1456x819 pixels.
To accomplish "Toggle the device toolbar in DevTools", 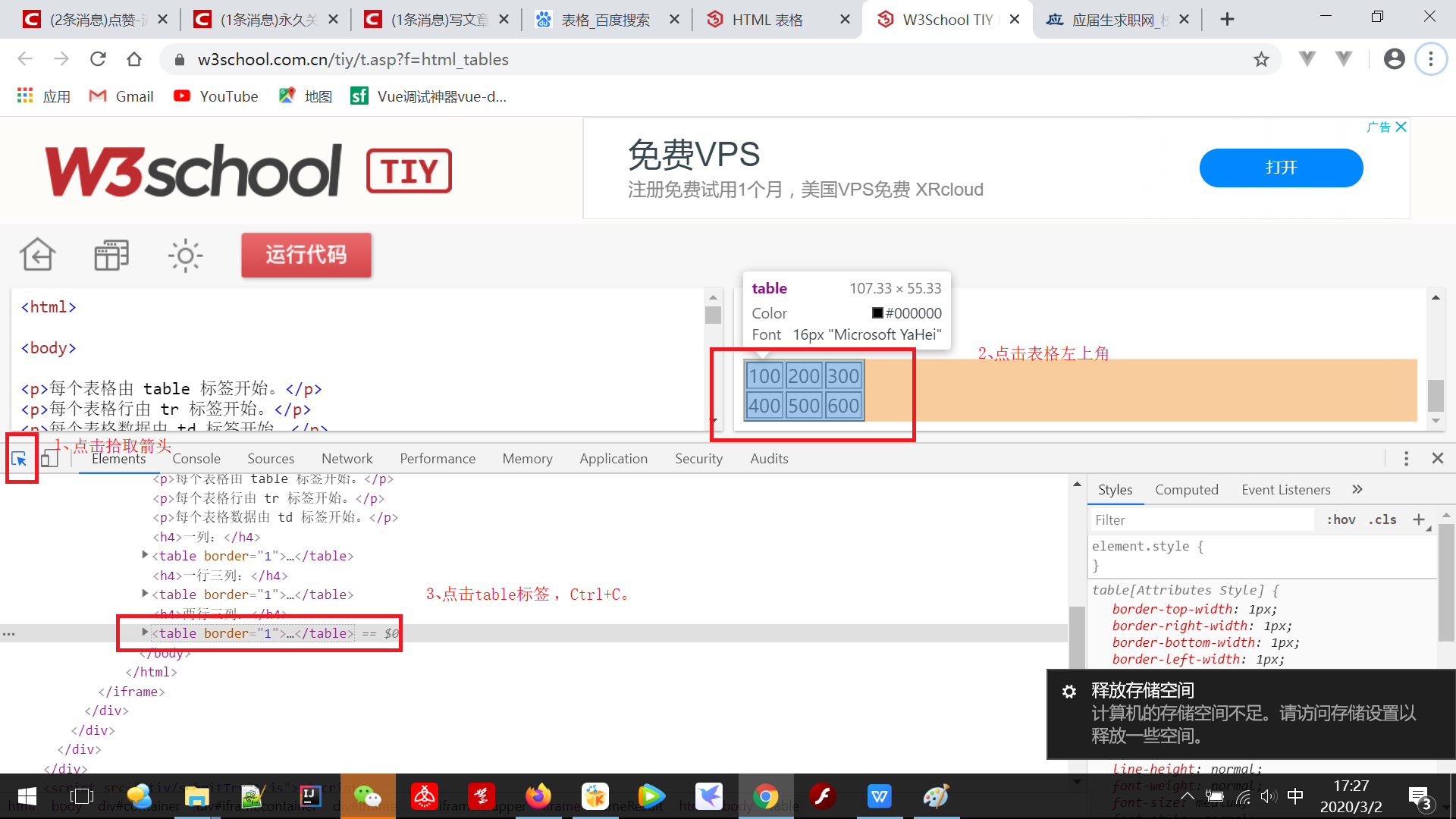I will coord(49,457).
